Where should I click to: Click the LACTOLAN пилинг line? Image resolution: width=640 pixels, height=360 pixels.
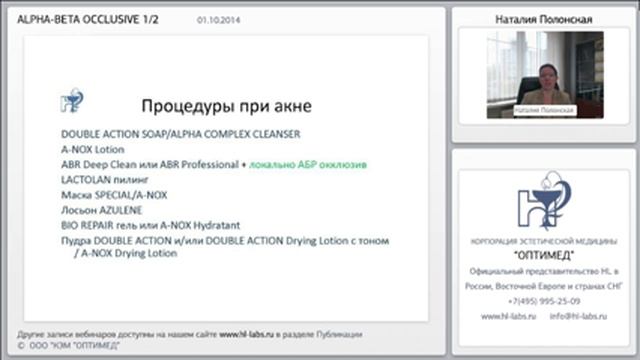click(104, 180)
